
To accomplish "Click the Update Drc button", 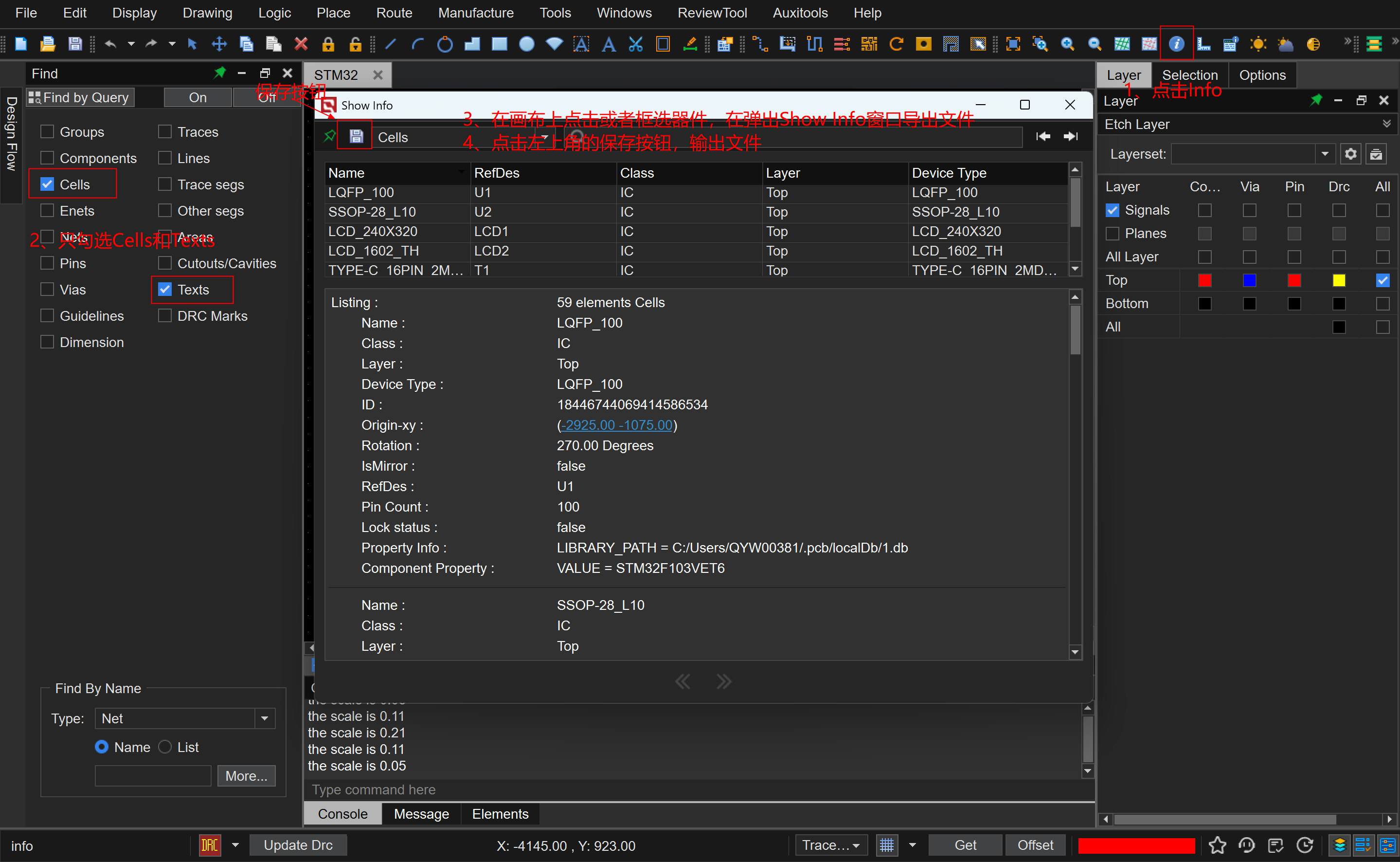I will click(x=298, y=845).
